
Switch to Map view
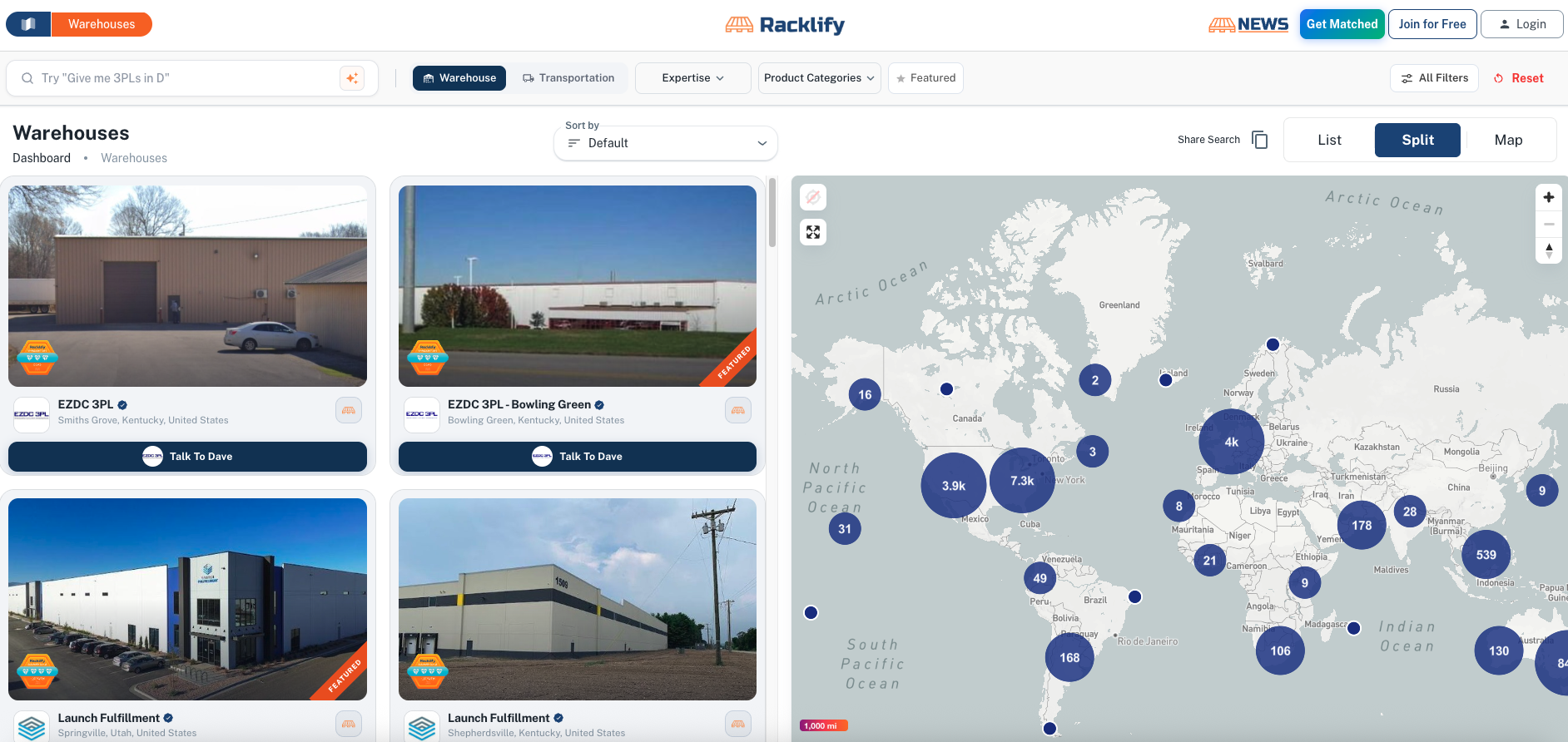1508,140
